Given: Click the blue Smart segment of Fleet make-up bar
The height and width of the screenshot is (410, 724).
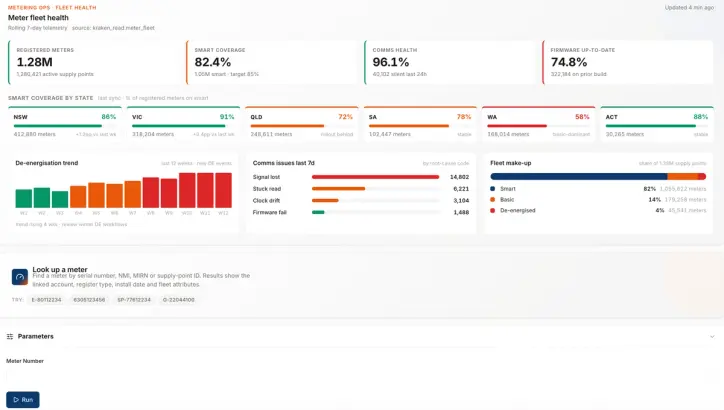Looking at the screenshot, I should pos(579,176).
